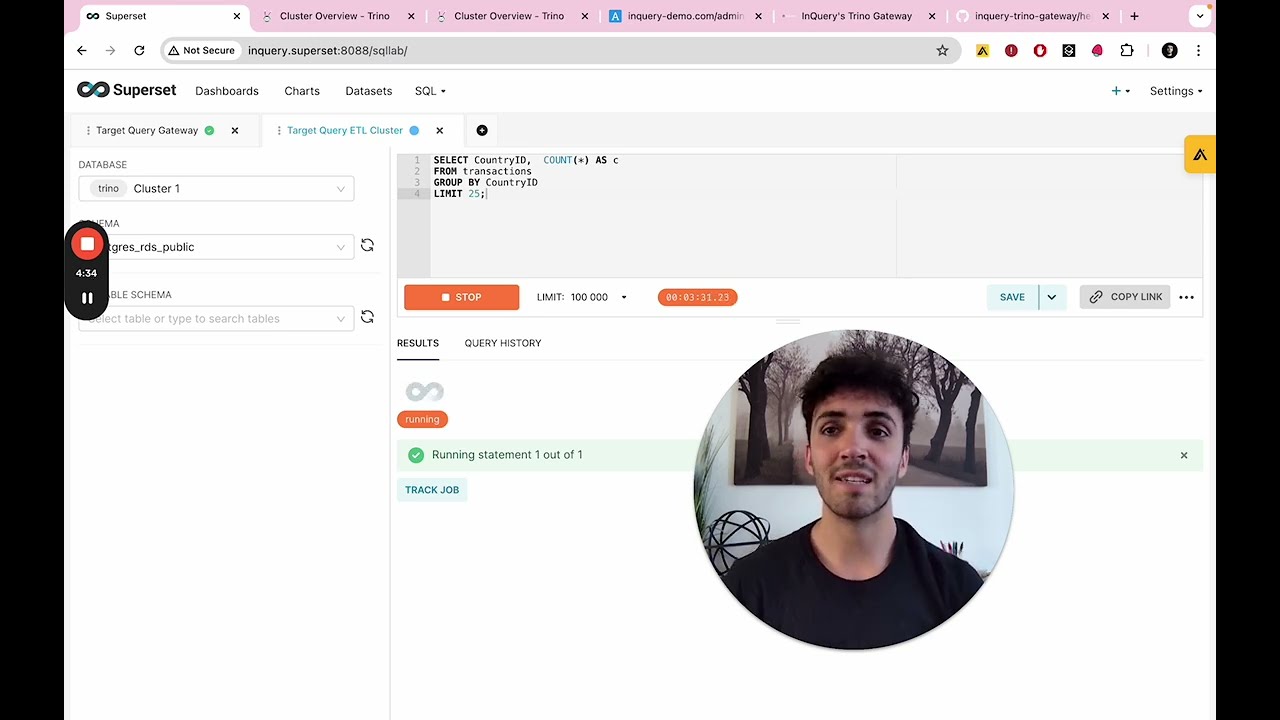1280x720 pixels.
Task: Refresh the table schema list icon
Action: [x=367, y=318]
